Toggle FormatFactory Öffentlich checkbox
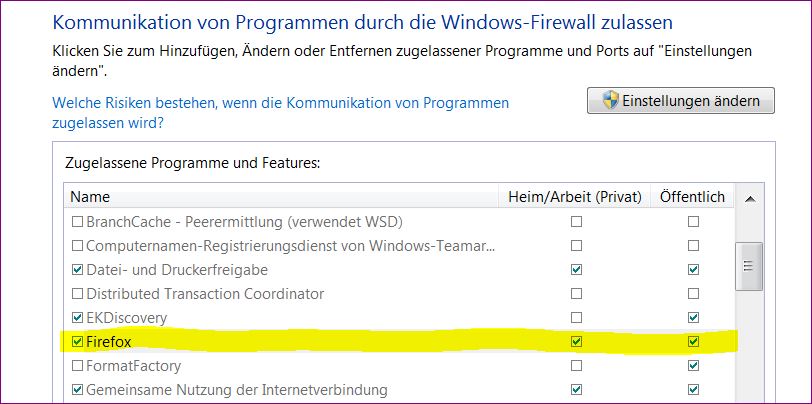Image resolution: width=812 pixels, height=404 pixels. click(x=693, y=366)
